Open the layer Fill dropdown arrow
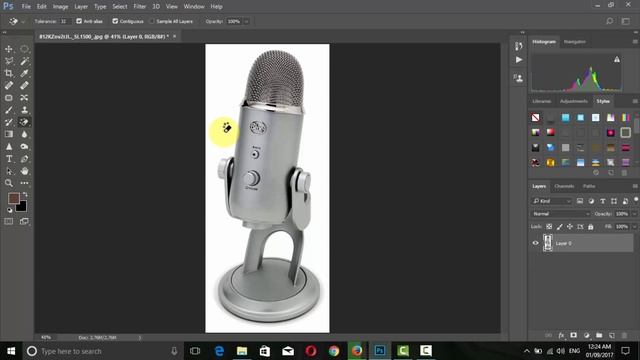This screenshot has width=640, height=360. point(634,227)
